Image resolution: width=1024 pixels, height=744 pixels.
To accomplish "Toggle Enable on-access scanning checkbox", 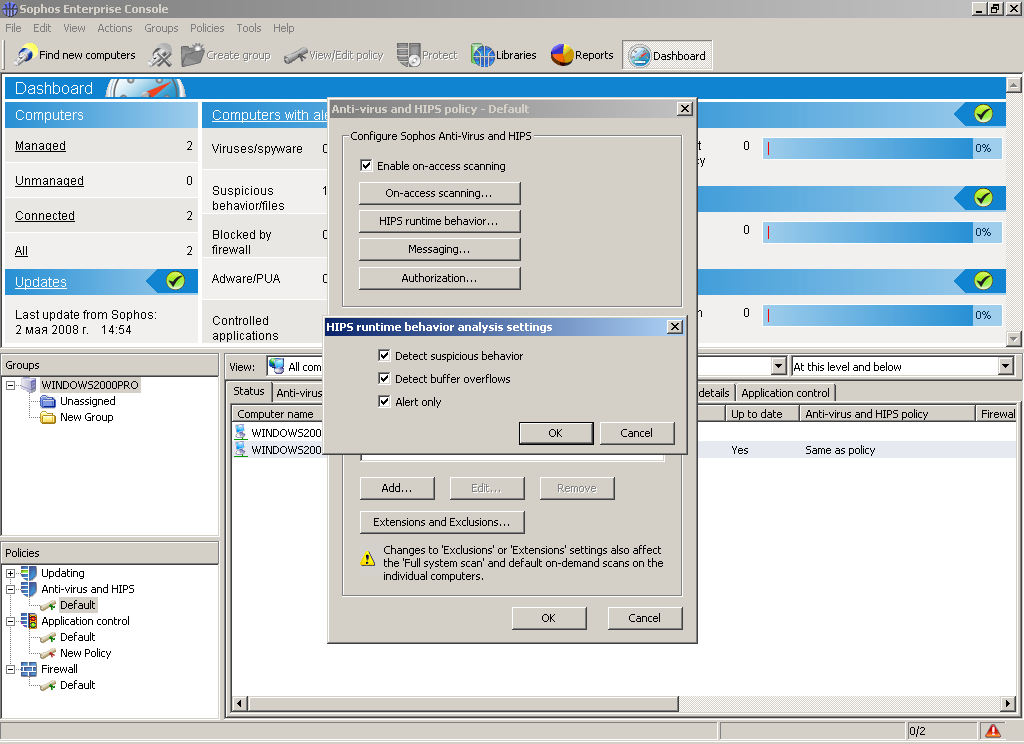I will (366, 165).
